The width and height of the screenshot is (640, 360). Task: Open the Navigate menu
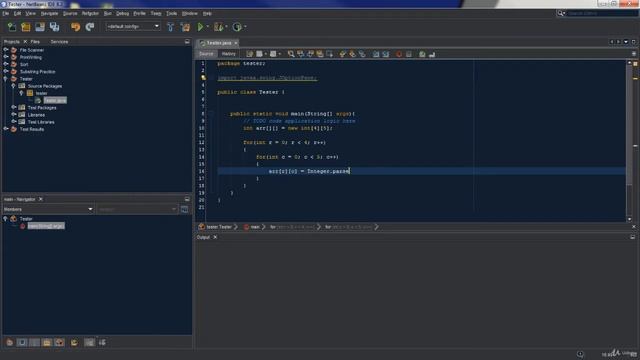(49, 13)
